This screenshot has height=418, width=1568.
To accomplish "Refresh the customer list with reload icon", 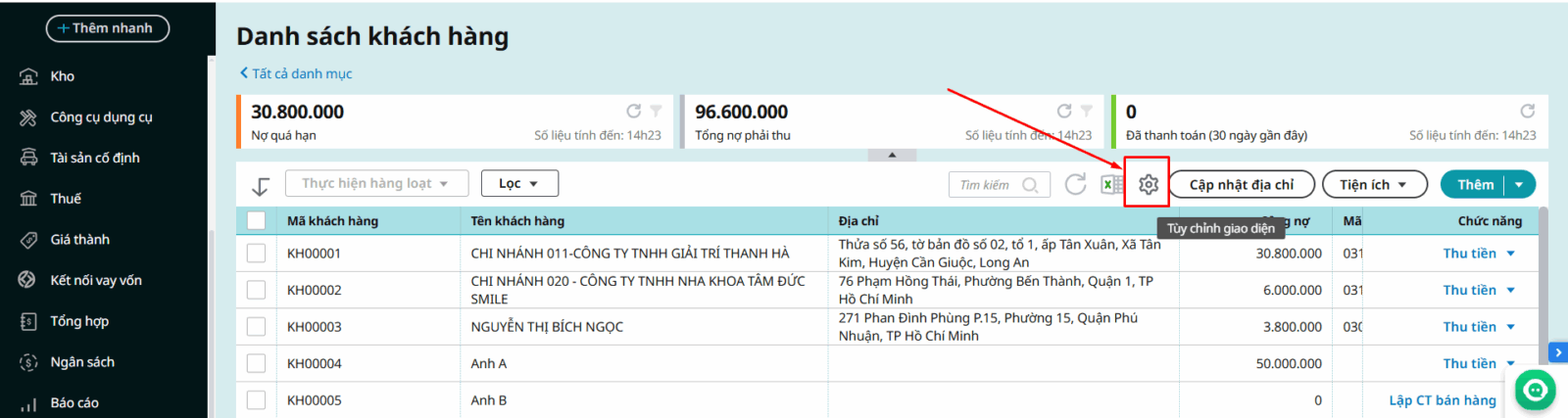I will pos(1075,184).
